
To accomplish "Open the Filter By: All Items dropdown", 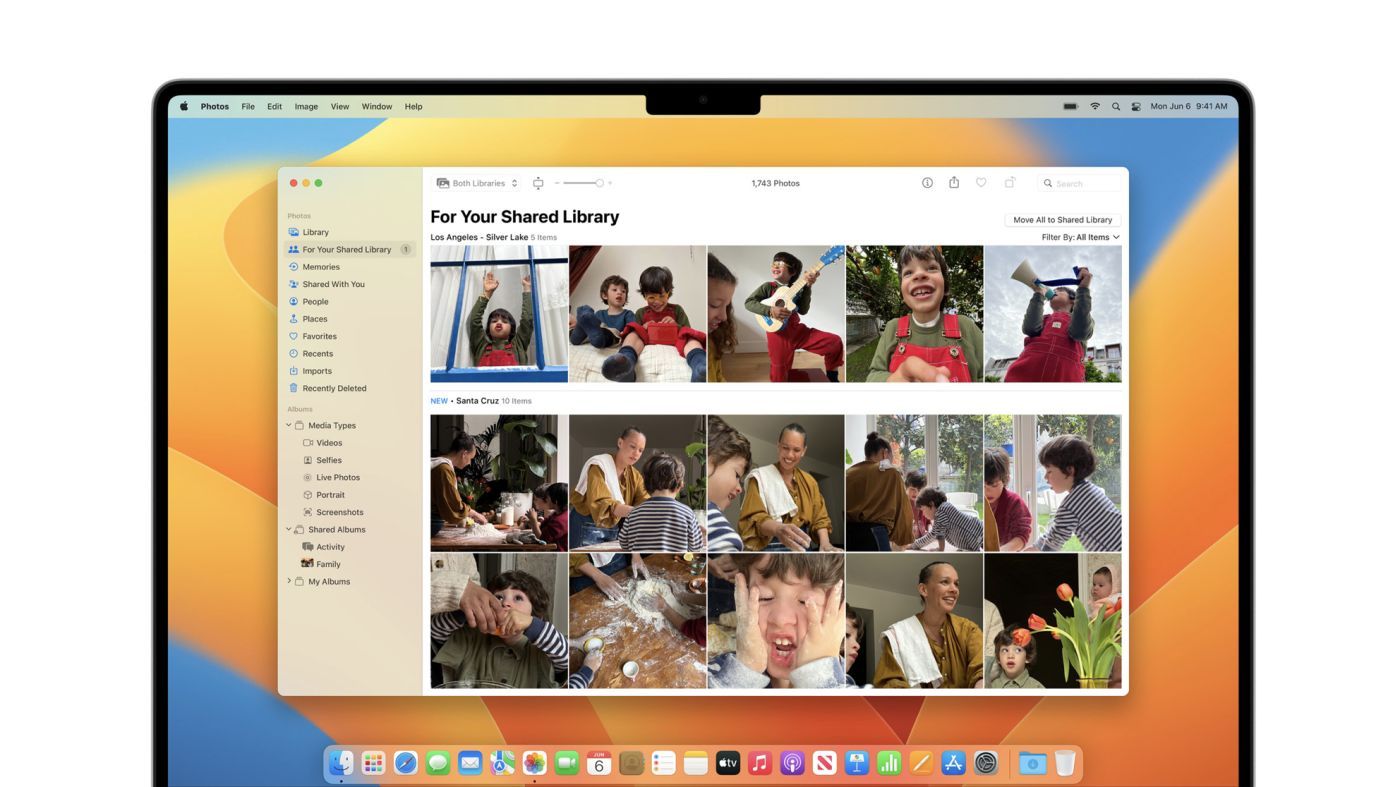I will point(1080,237).
